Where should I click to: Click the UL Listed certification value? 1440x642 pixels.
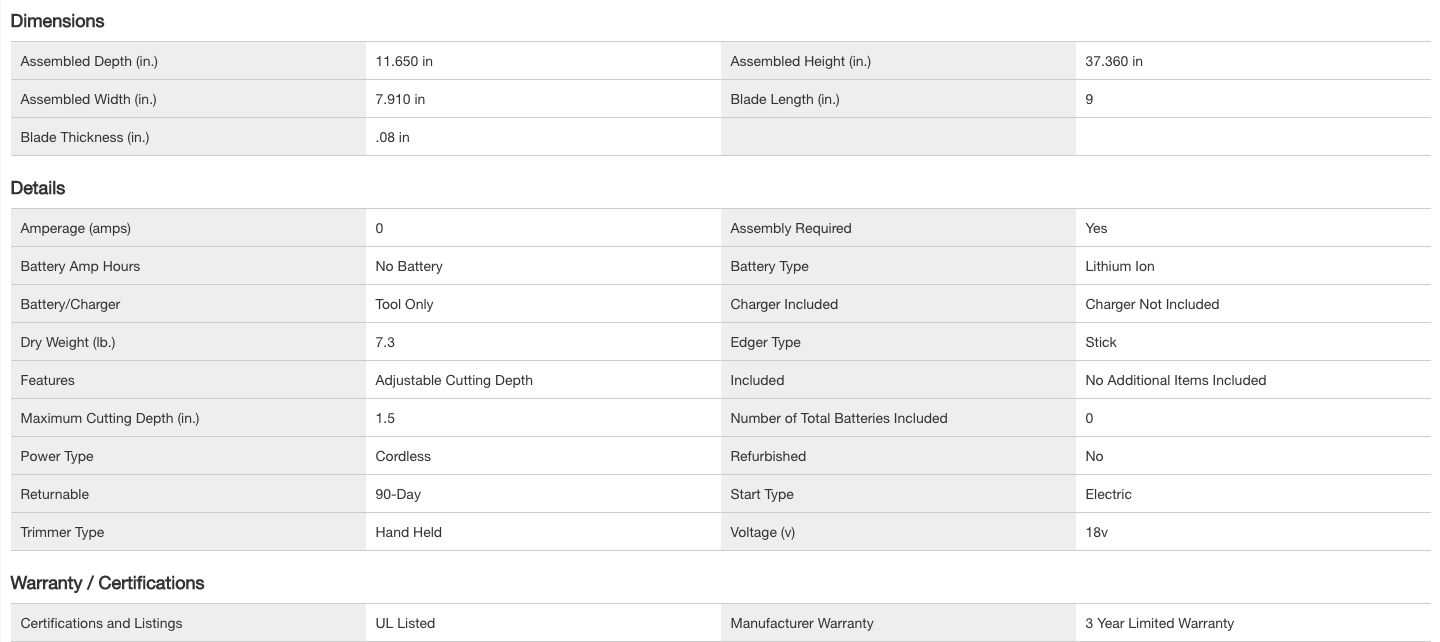point(405,623)
